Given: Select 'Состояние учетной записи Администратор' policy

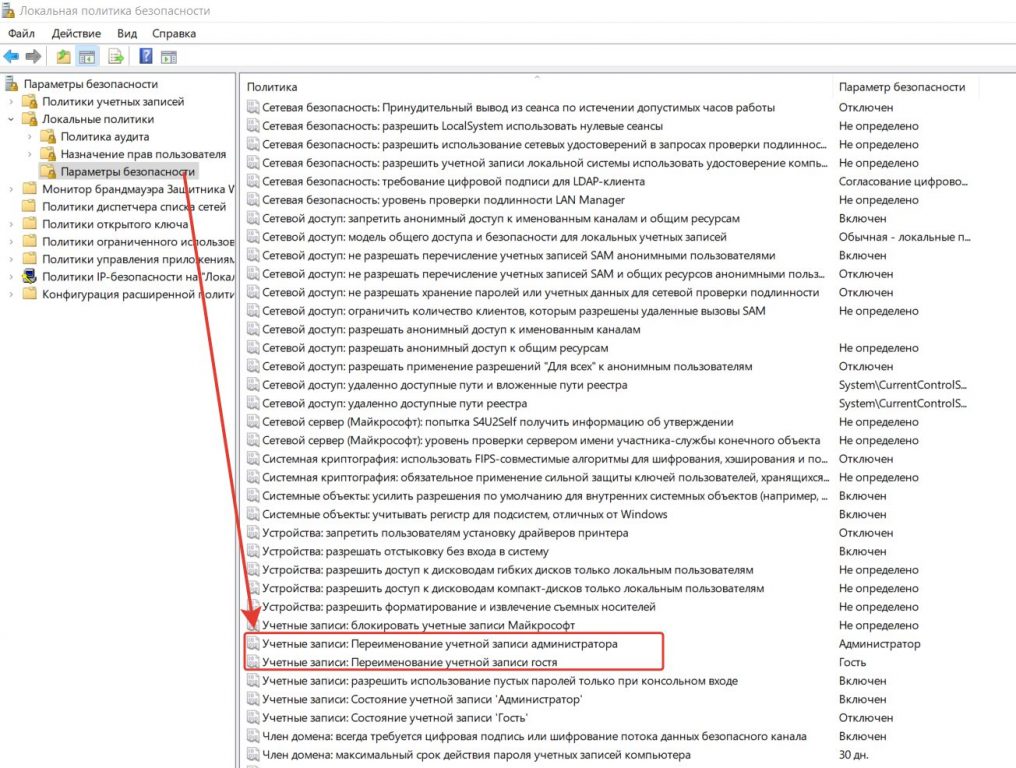Looking at the screenshot, I should (422, 699).
